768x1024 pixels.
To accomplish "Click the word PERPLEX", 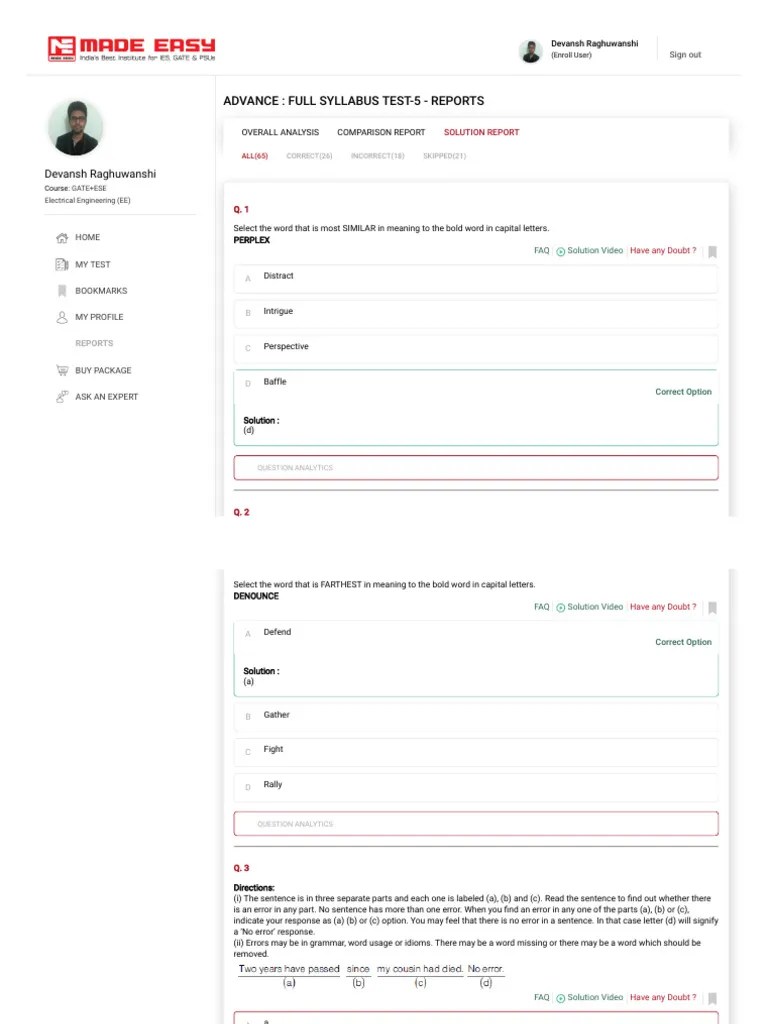I will [251, 240].
